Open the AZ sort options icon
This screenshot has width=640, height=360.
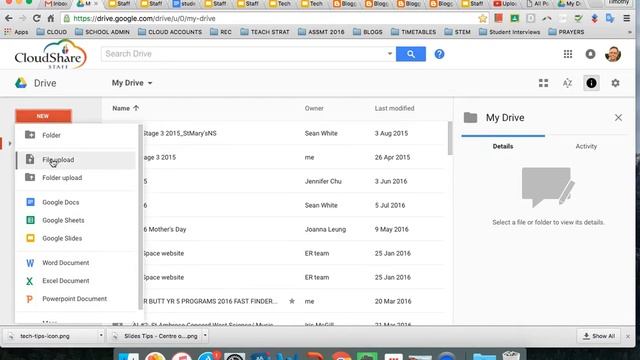coord(567,83)
